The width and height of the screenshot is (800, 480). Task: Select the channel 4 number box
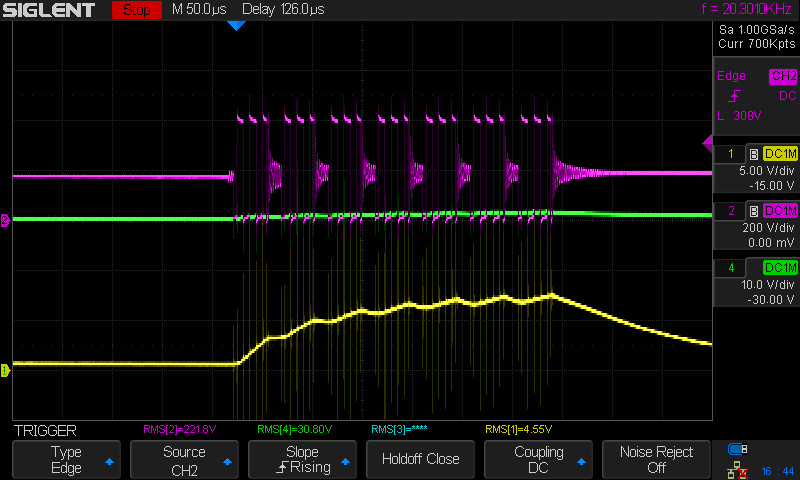(730, 268)
